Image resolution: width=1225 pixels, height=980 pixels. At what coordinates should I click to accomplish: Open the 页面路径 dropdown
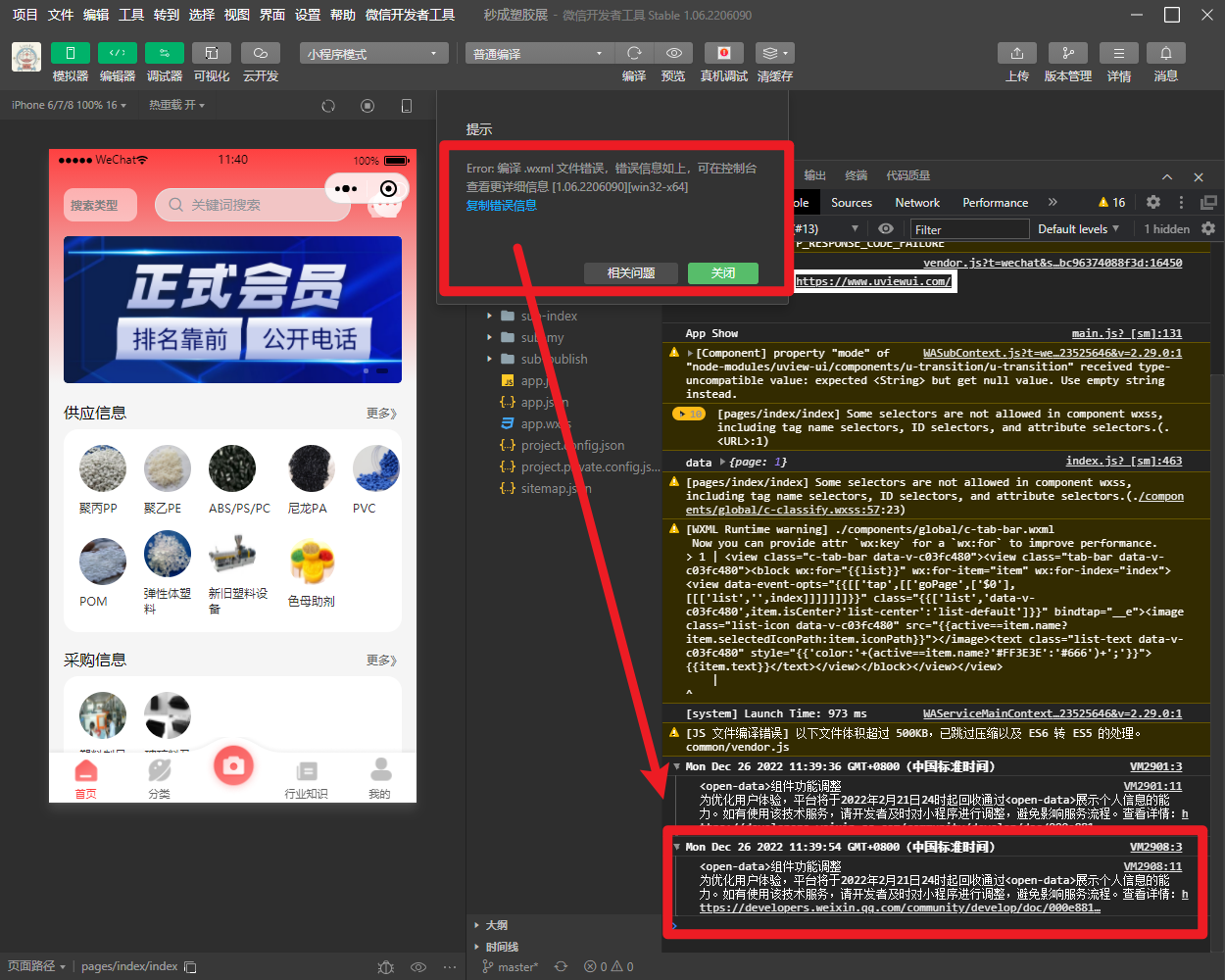pos(37,966)
